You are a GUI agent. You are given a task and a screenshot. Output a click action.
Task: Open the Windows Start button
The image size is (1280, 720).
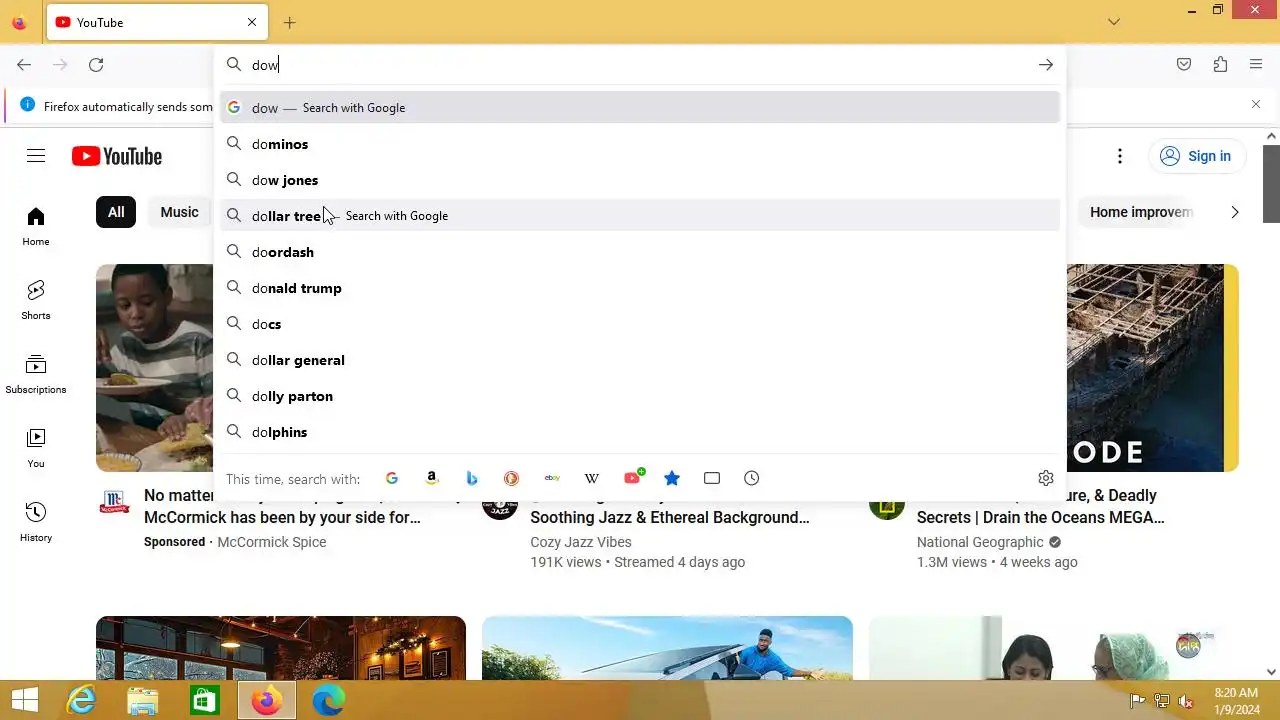point(25,699)
